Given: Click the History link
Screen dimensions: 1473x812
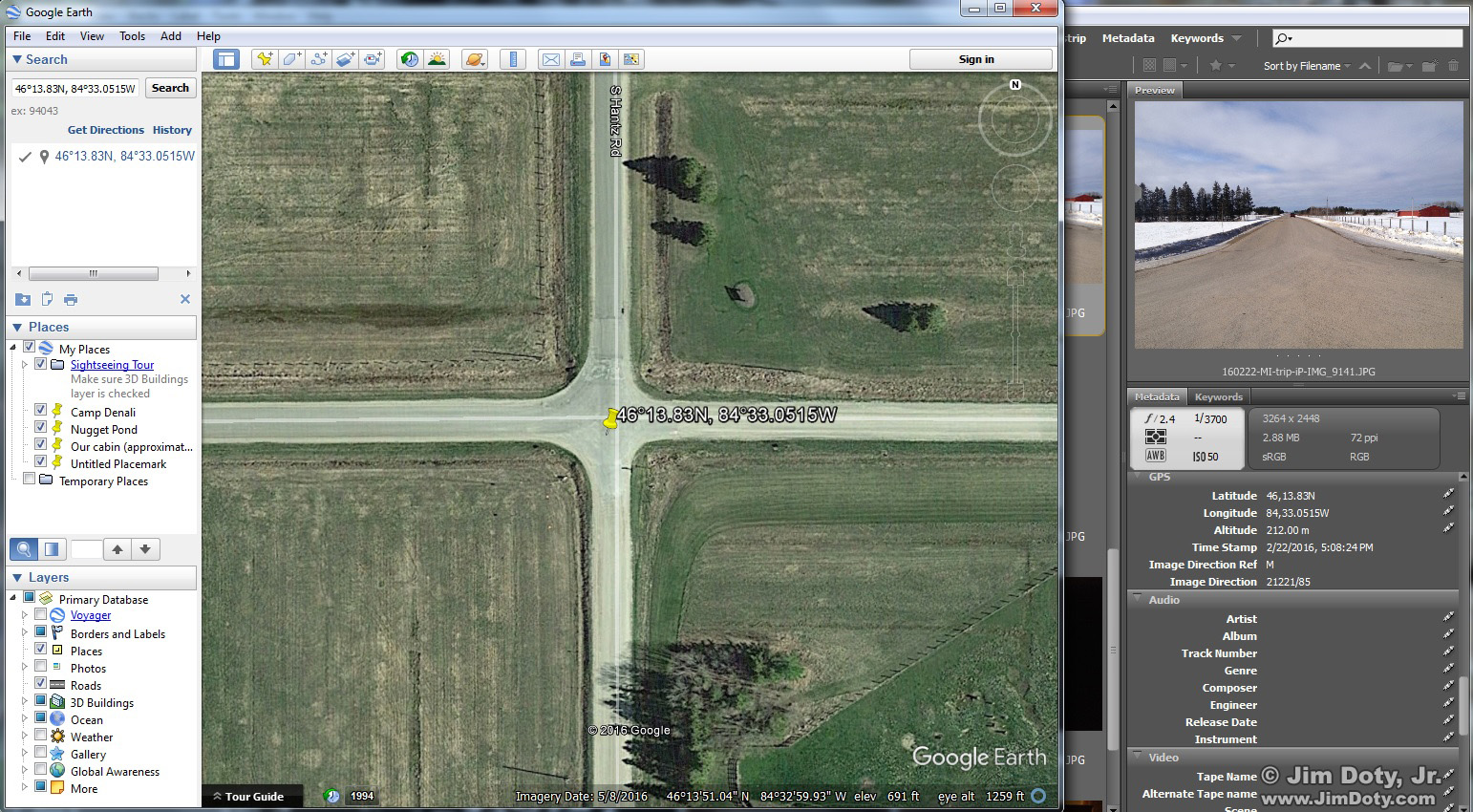Looking at the screenshot, I should coord(172,130).
